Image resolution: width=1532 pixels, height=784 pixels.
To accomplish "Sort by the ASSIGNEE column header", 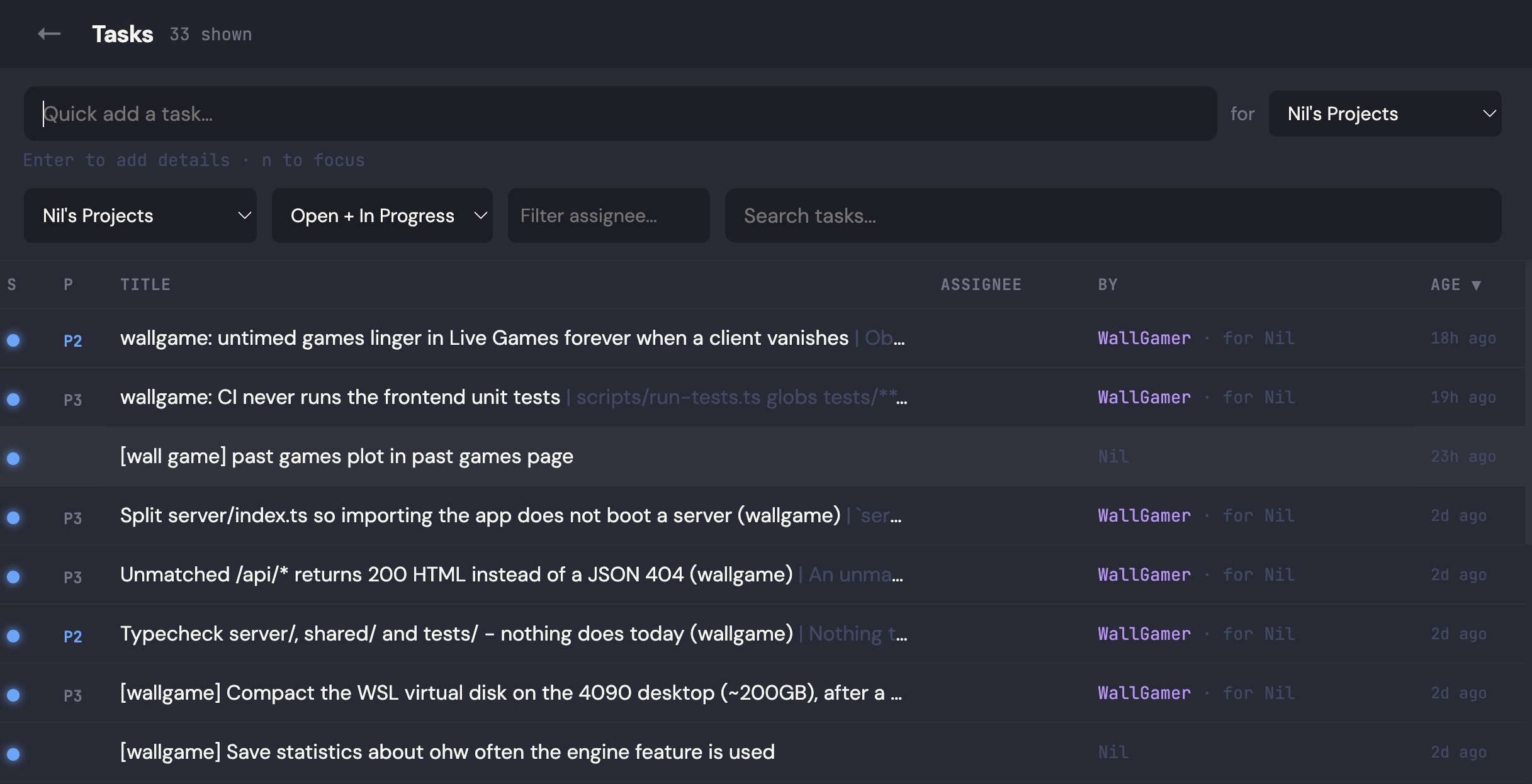I will [981, 285].
